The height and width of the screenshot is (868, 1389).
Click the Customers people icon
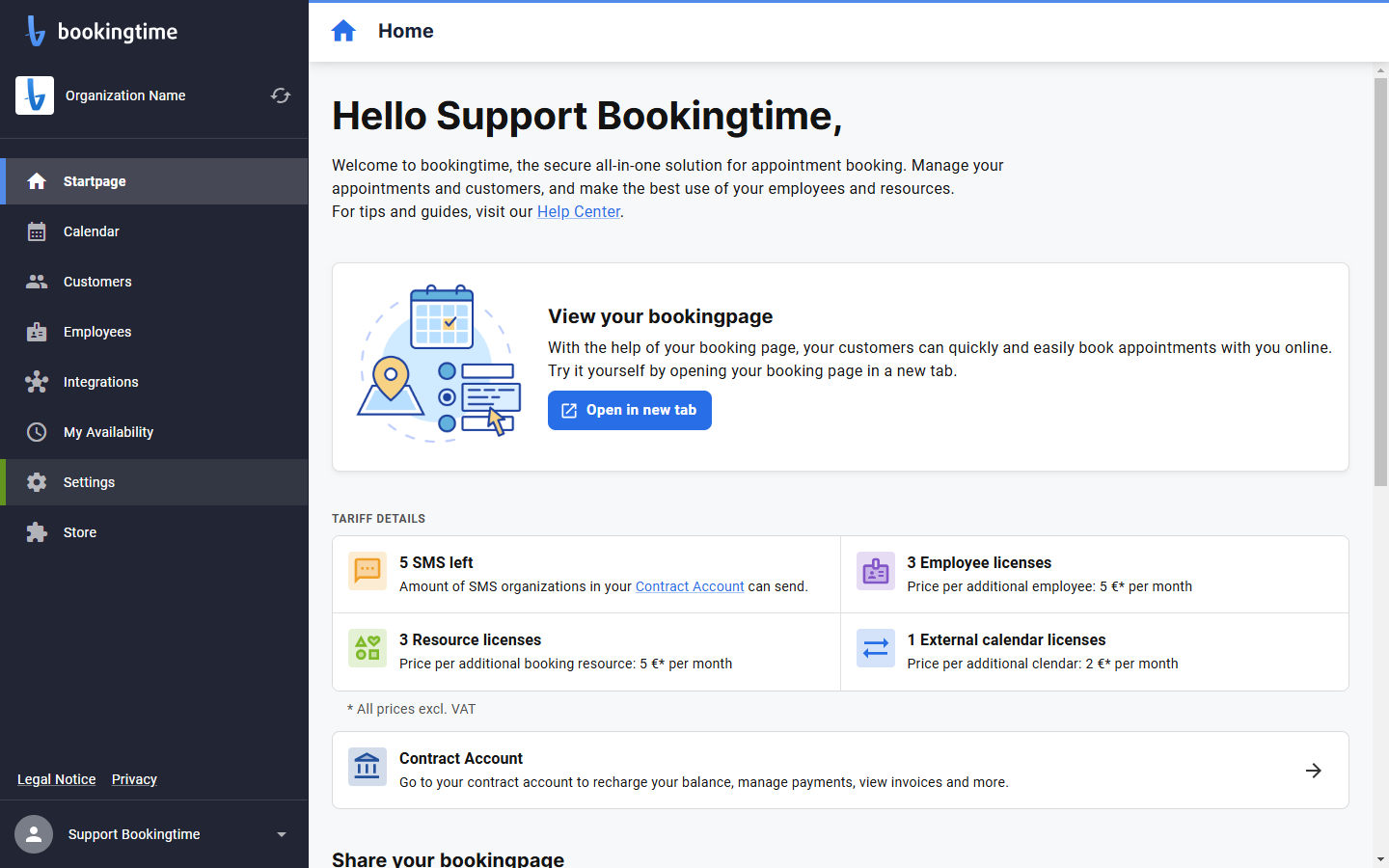37,282
